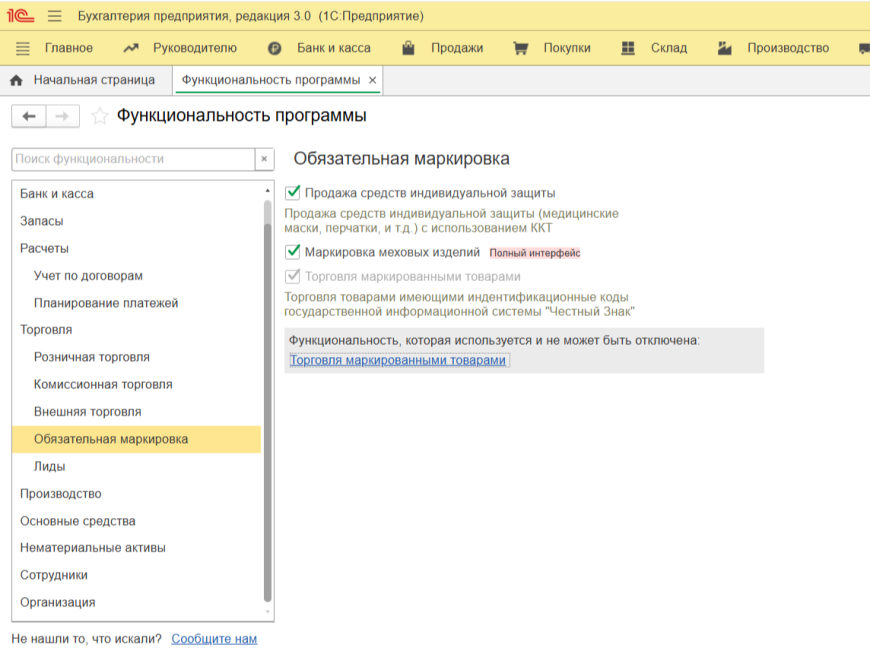Add page to favorites with star icon
Image resolution: width=870 pixels, height=657 pixels.
100,117
